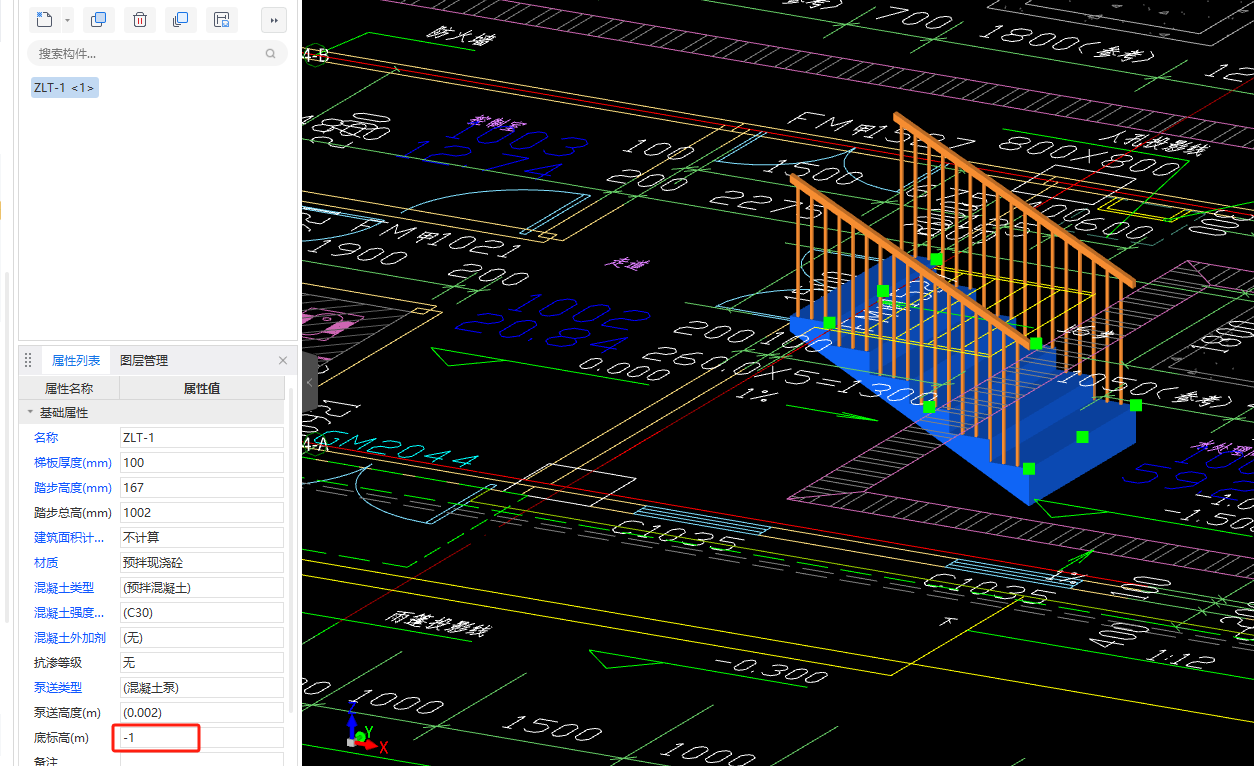Switch to the 图层管理 tab
This screenshot has height=766, width=1254.
[x=144, y=360]
